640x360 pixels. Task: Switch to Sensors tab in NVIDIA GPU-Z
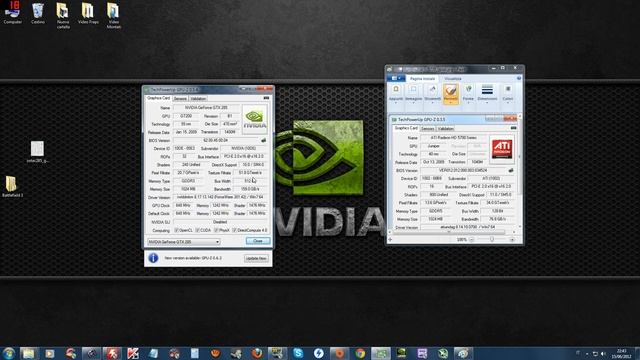tap(180, 98)
